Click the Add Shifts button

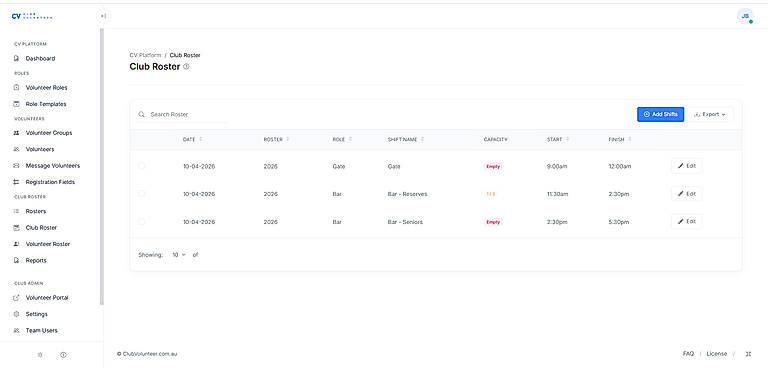point(660,114)
